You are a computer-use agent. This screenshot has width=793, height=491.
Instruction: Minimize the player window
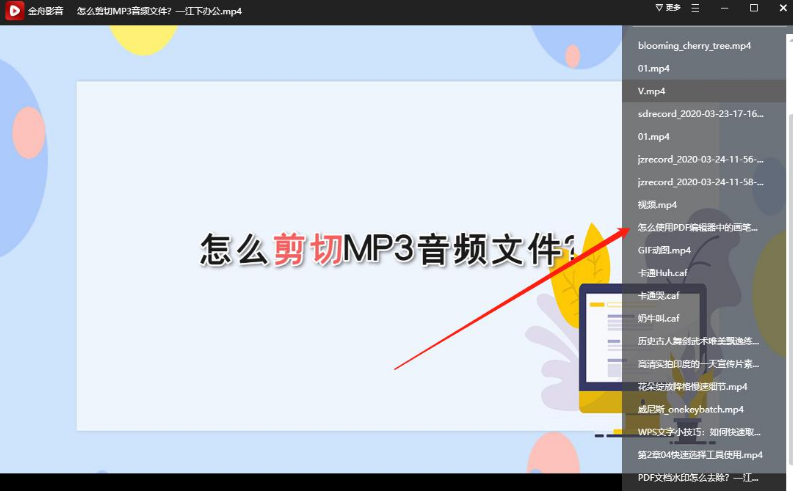(x=725, y=8)
